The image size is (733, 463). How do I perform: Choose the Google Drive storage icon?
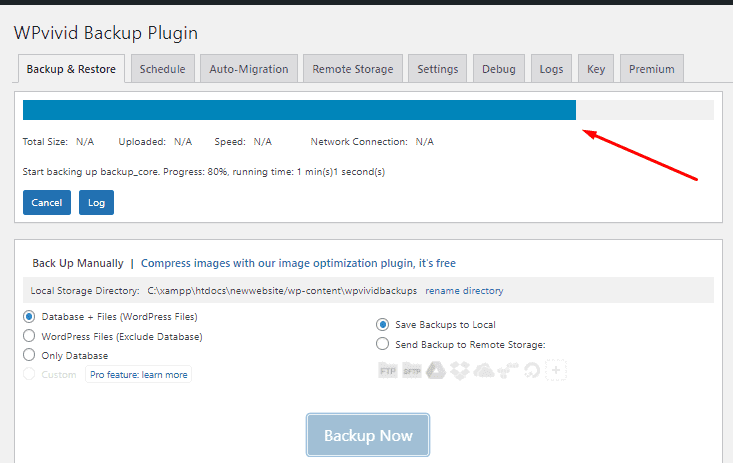pyautogui.click(x=436, y=370)
